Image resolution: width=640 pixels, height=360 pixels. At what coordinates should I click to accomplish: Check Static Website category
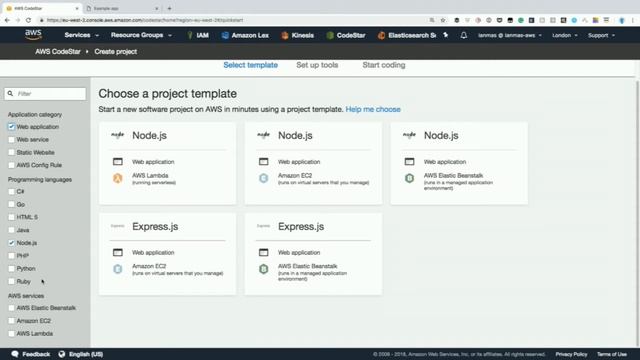click(x=11, y=152)
